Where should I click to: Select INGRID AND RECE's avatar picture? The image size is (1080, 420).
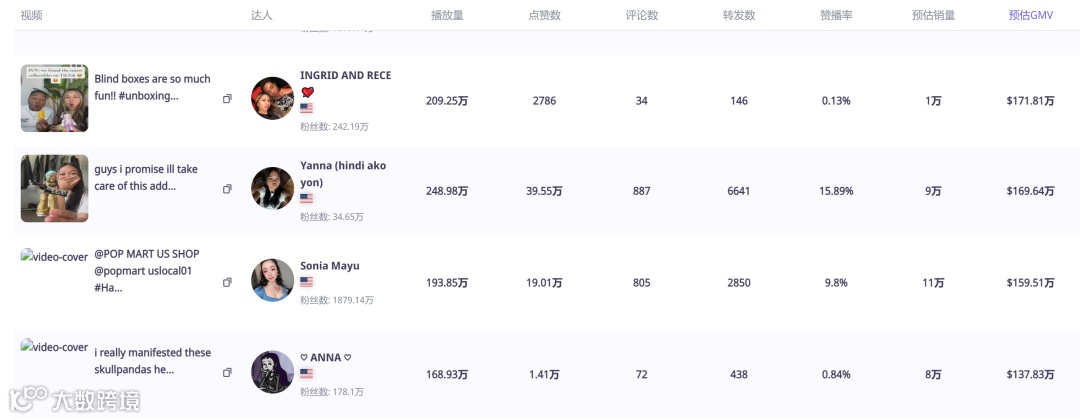[272, 98]
